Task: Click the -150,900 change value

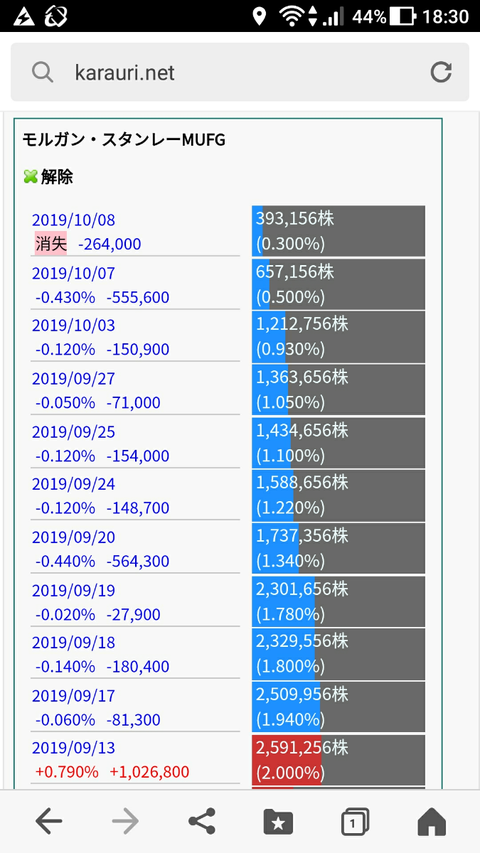Action: (x=138, y=349)
